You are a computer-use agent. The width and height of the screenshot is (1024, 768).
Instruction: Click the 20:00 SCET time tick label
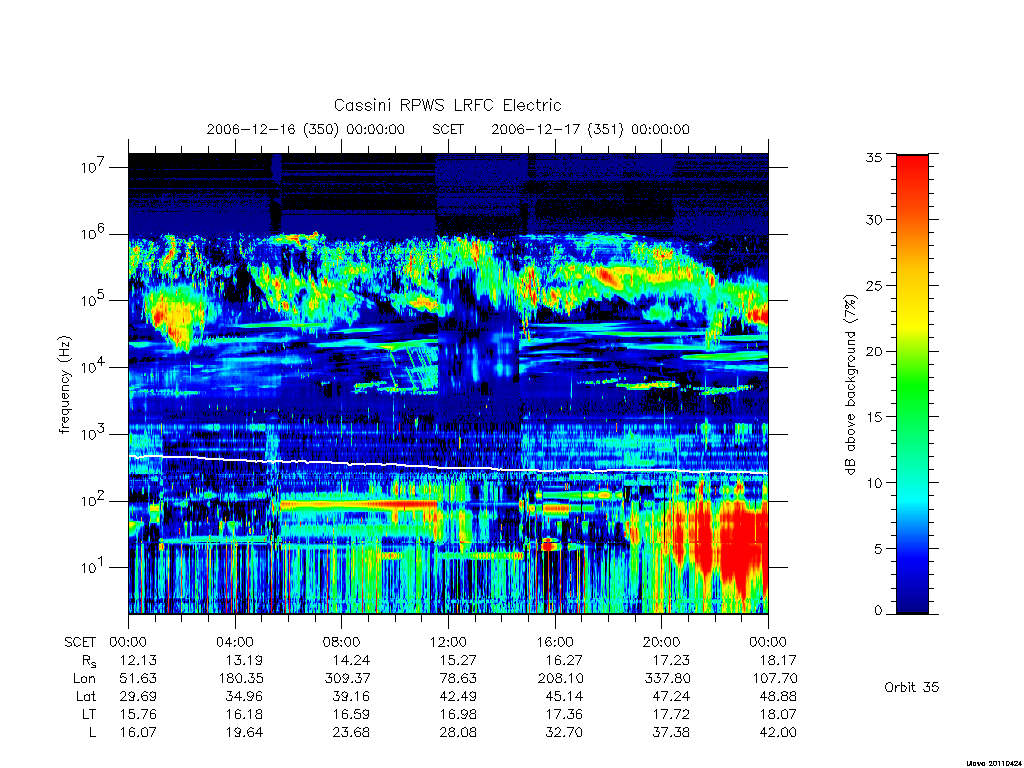(662, 642)
